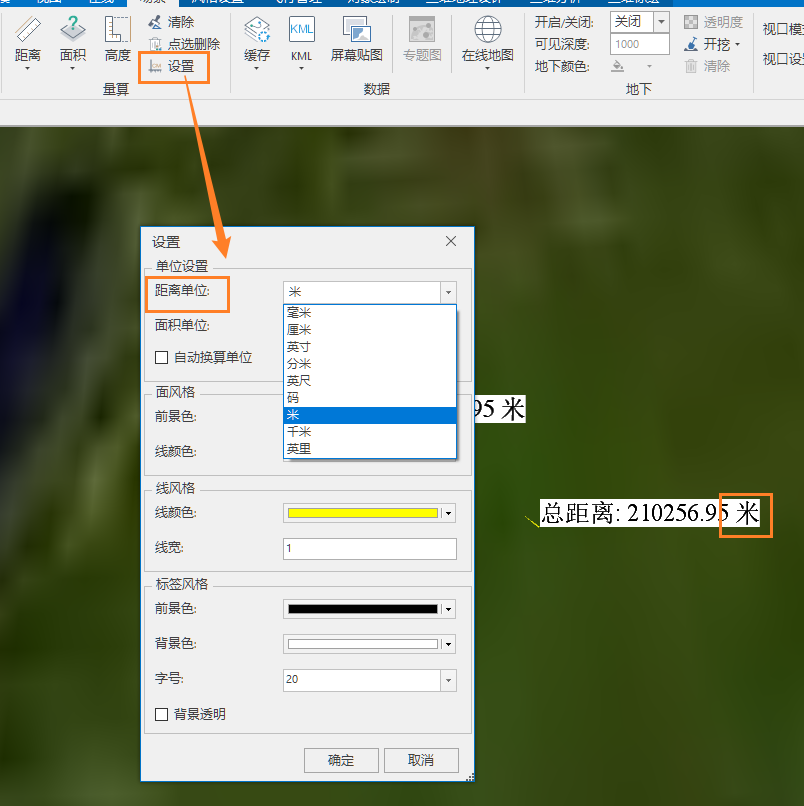804x806 pixels.
Task: Click the 专题图 thematic map icon
Action: click(422, 29)
